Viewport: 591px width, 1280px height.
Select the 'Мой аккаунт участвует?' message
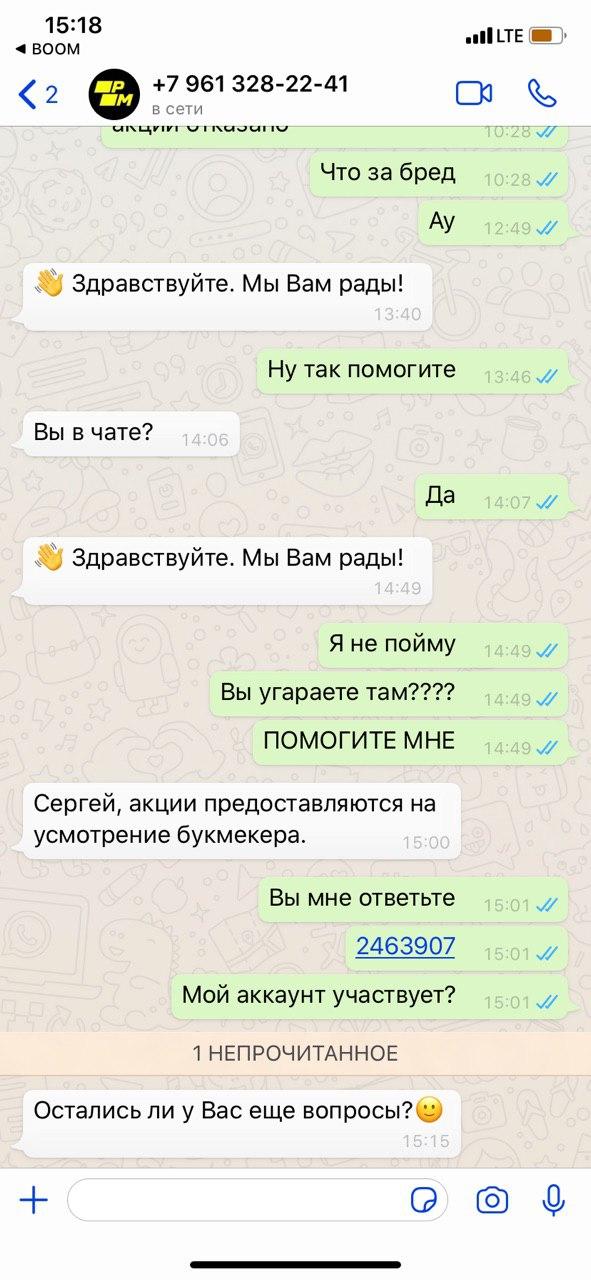click(x=369, y=996)
